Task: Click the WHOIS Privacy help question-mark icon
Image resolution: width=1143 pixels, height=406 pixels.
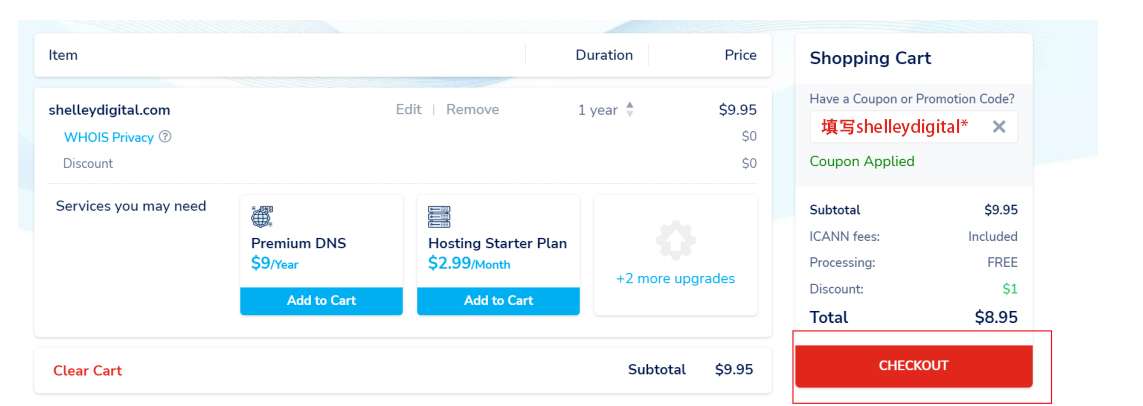Action: (166, 137)
